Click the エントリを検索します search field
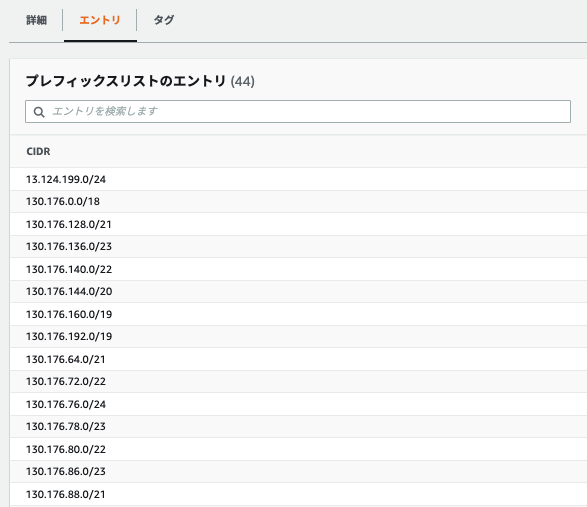 click(298, 111)
